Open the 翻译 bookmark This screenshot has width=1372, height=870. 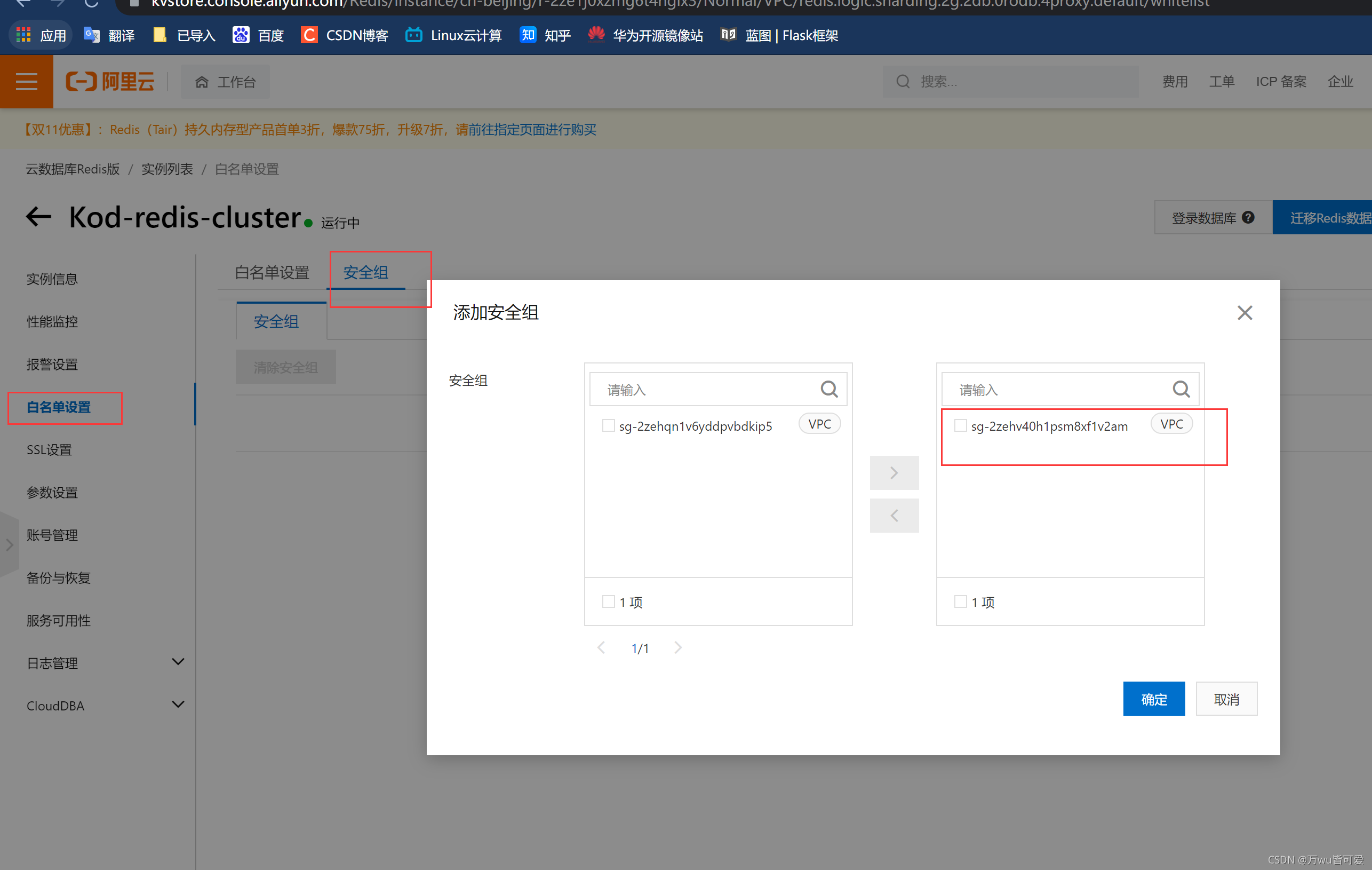coord(109,35)
